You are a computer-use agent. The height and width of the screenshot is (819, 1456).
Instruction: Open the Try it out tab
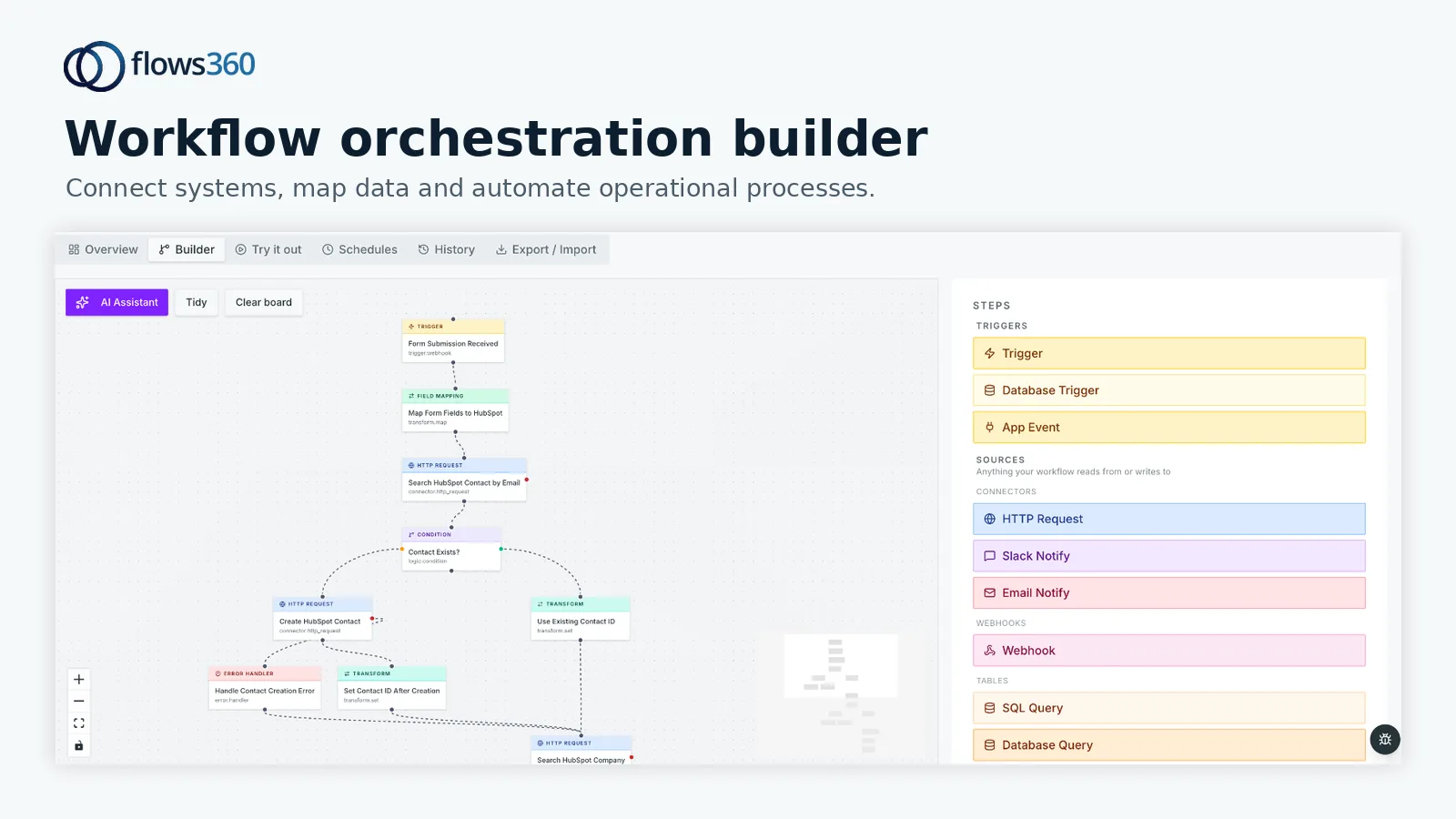point(268,249)
